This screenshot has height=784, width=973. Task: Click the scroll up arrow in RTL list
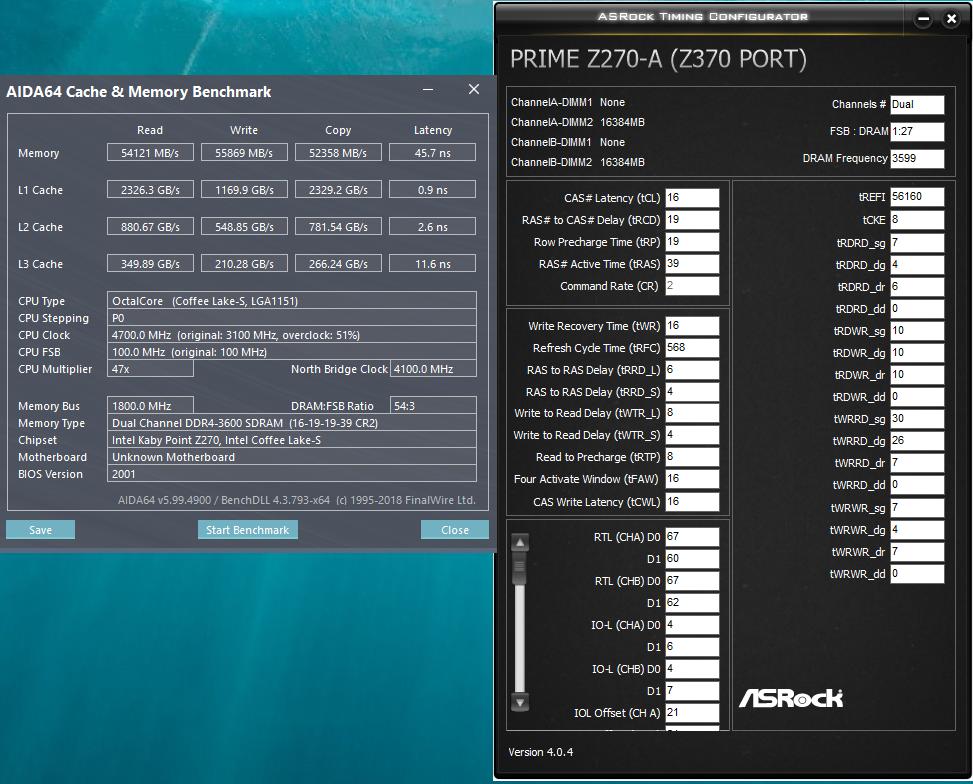pyautogui.click(x=520, y=543)
